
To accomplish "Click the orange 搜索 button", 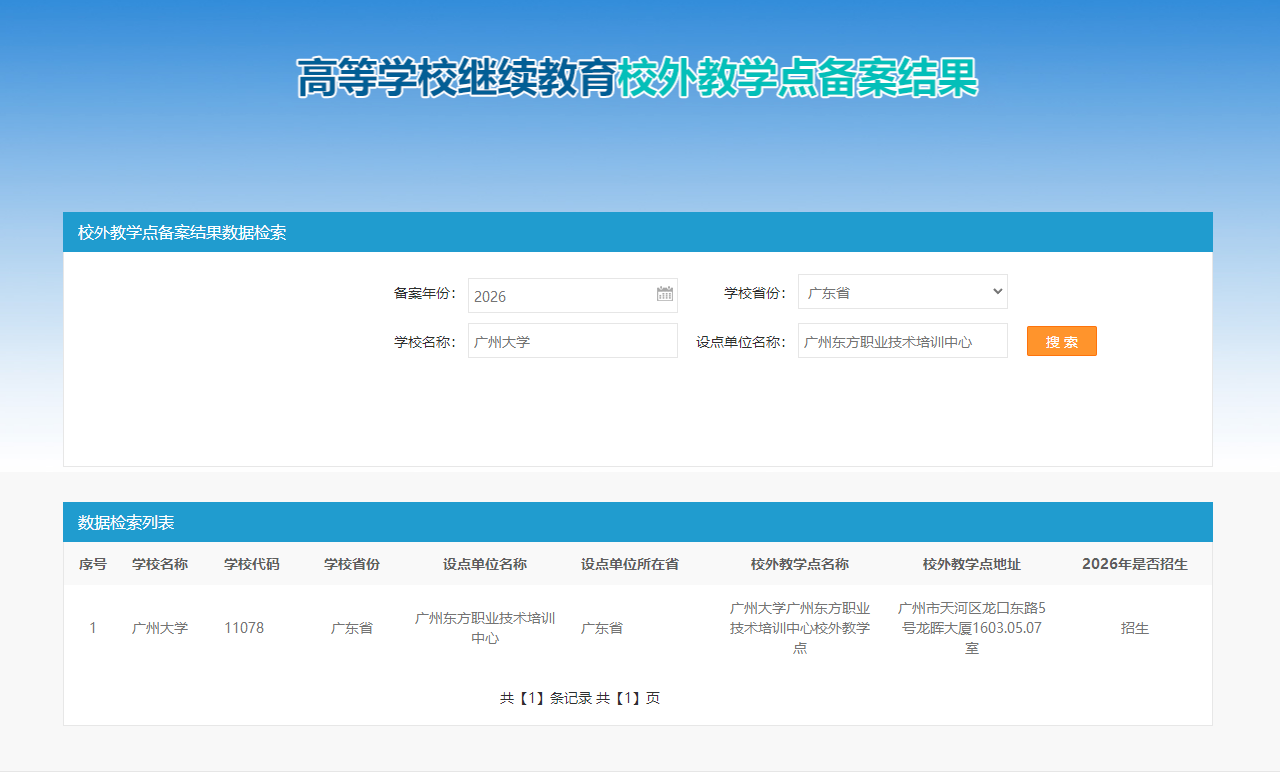I will (1062, 341).
